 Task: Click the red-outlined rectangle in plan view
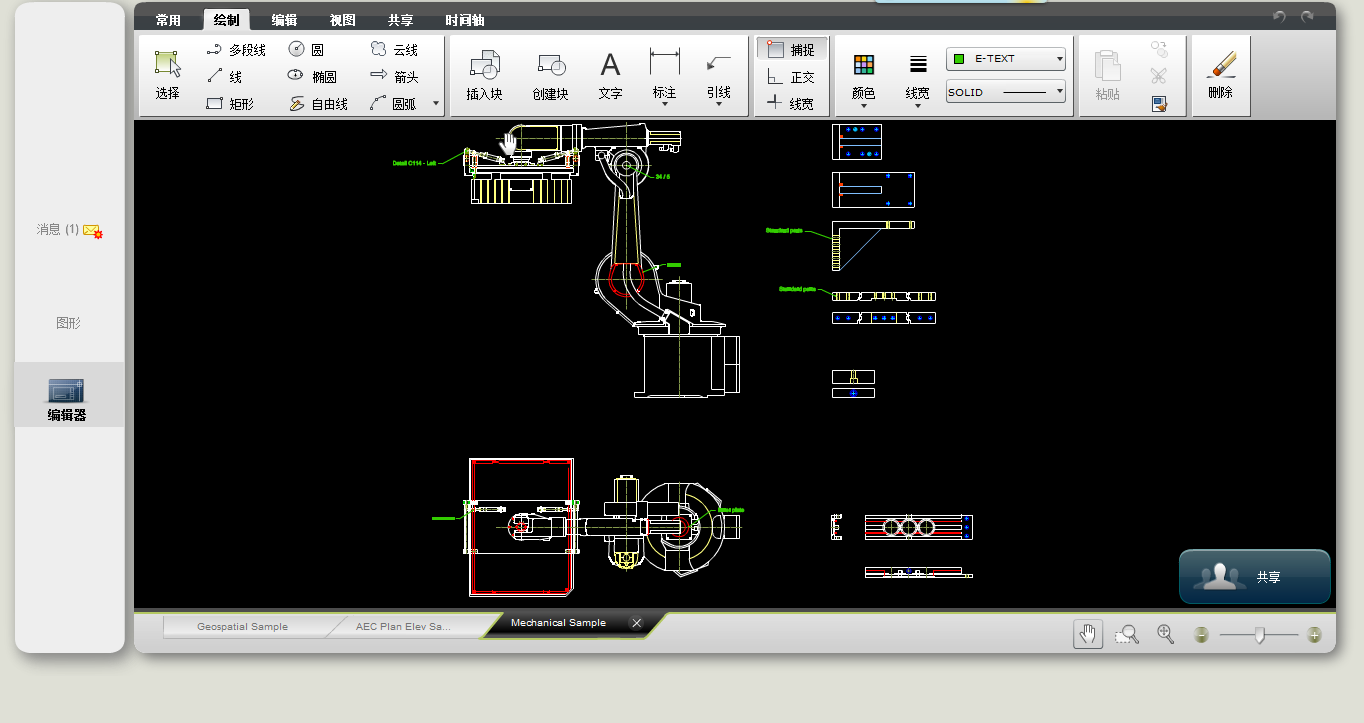[521, 527]
